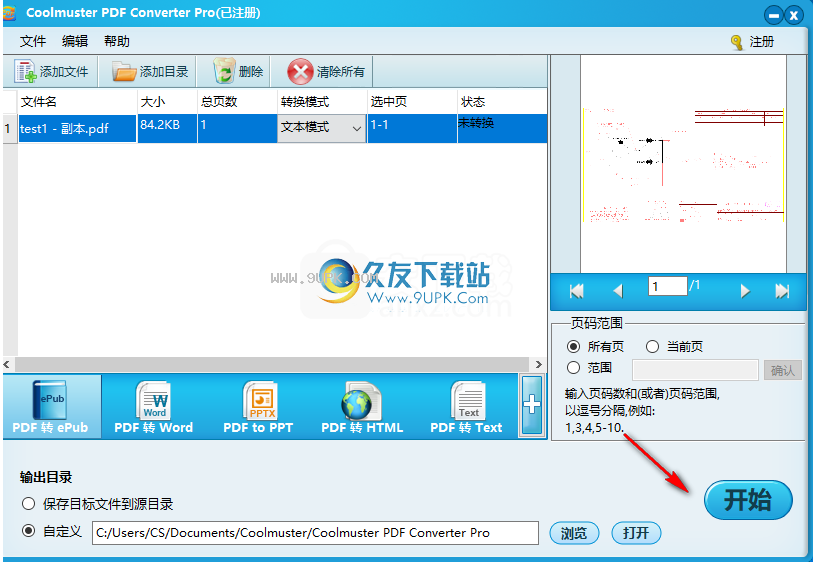Click the 删除 delete recycle bin icon

pos(224,71)
